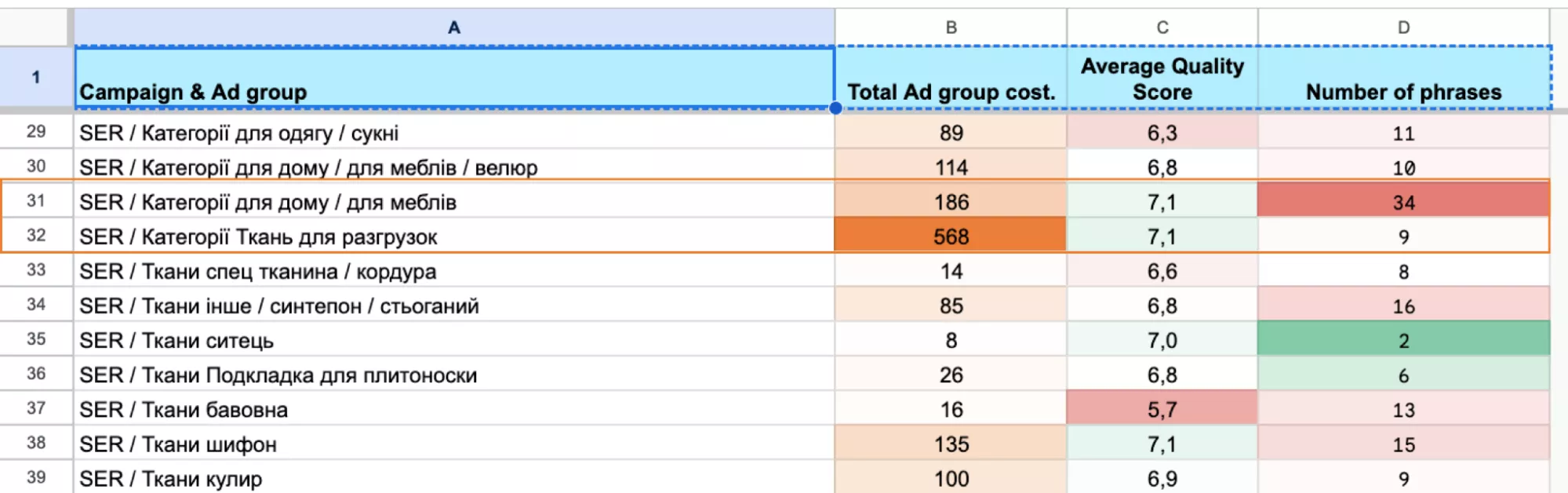Click the cell SER / Тканини шифон
The height and width of the screenshot is (493, 1568).
(x=454, y=443)
